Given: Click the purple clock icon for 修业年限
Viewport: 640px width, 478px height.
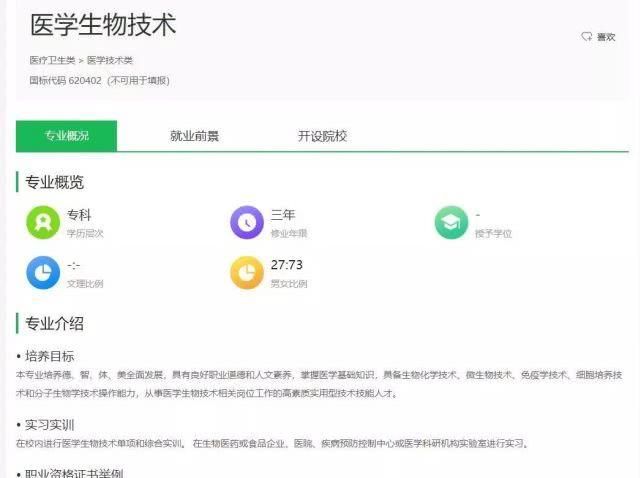Looking at the screenshot, I should pos(247,222).
